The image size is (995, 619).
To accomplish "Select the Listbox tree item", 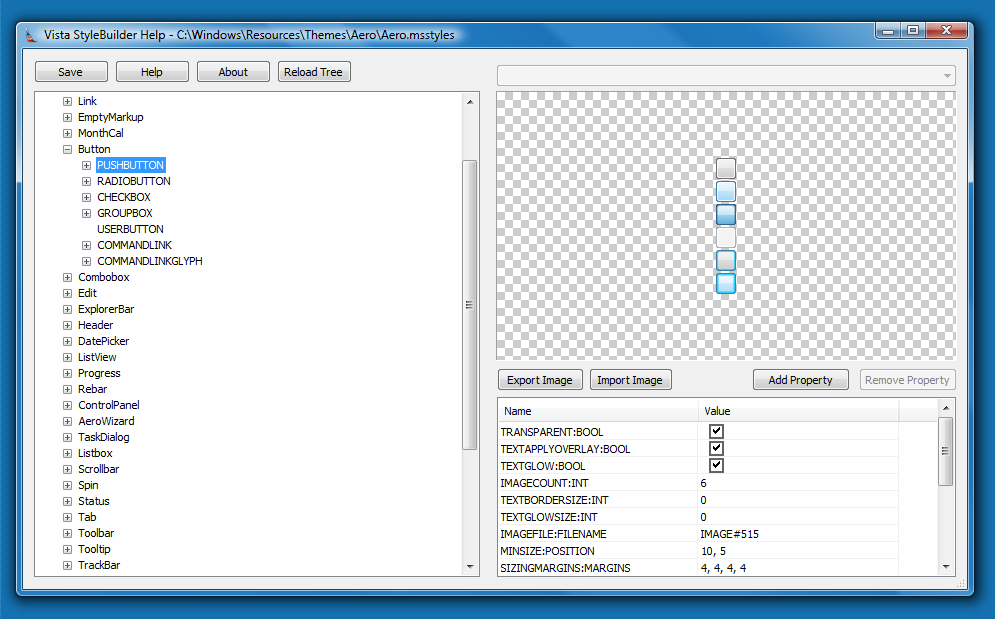I will click(x=95, y=453).
